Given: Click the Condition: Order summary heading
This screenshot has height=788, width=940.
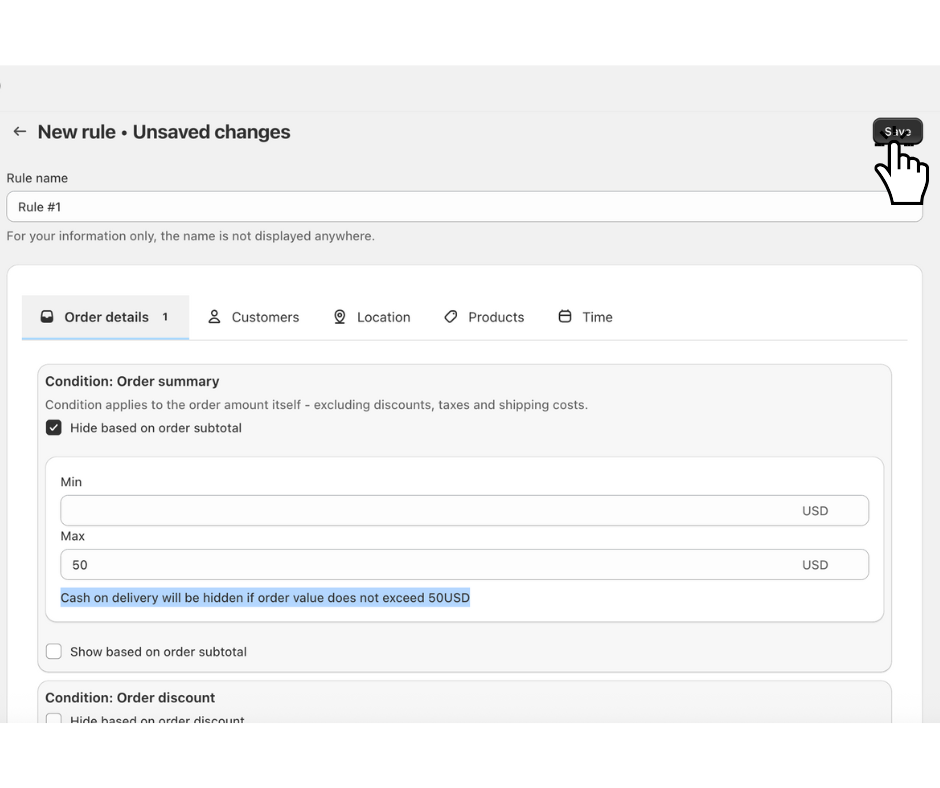Looking at the screenshot, I should pos(132,381).
